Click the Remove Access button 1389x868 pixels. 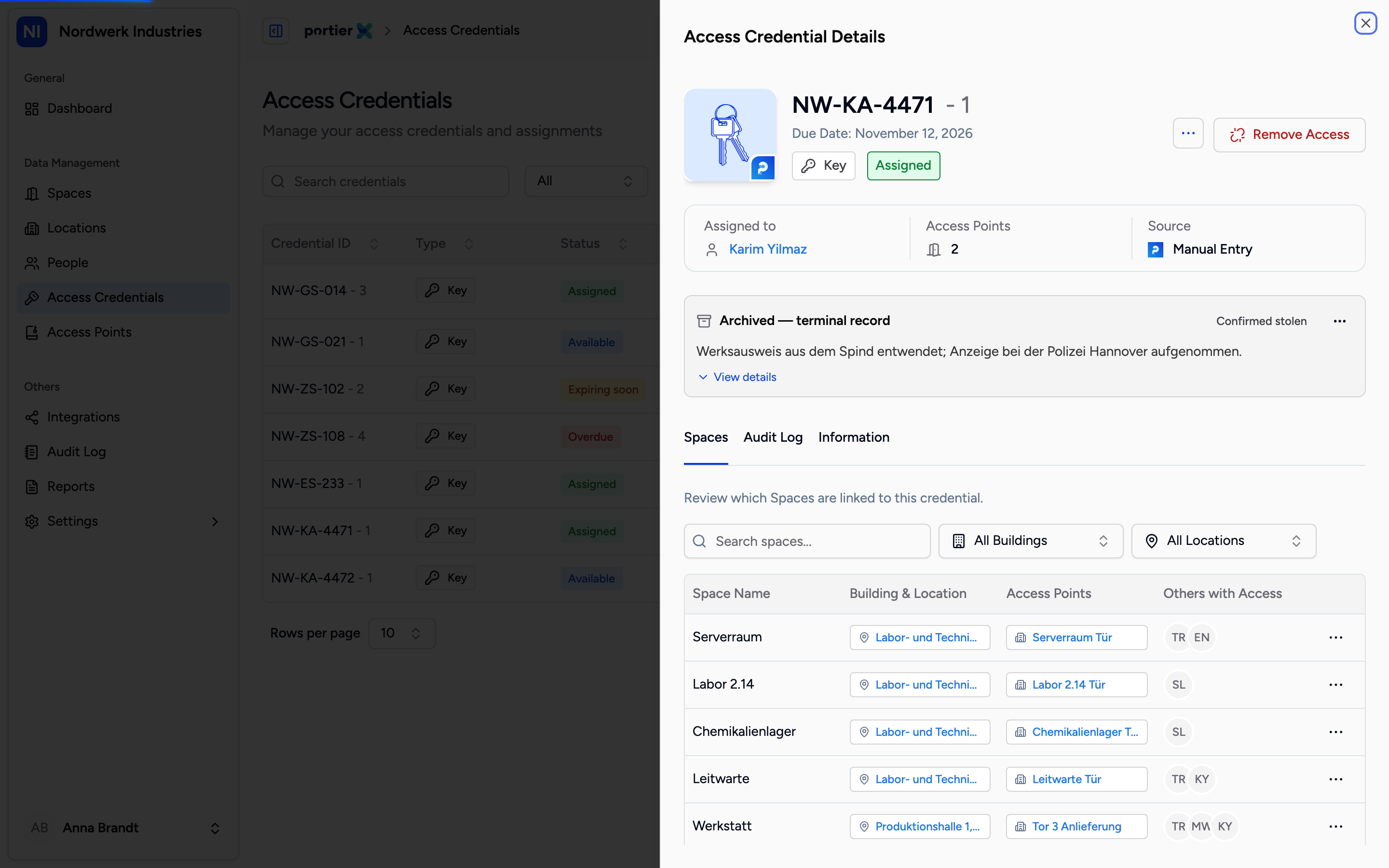pos(1289,135)
